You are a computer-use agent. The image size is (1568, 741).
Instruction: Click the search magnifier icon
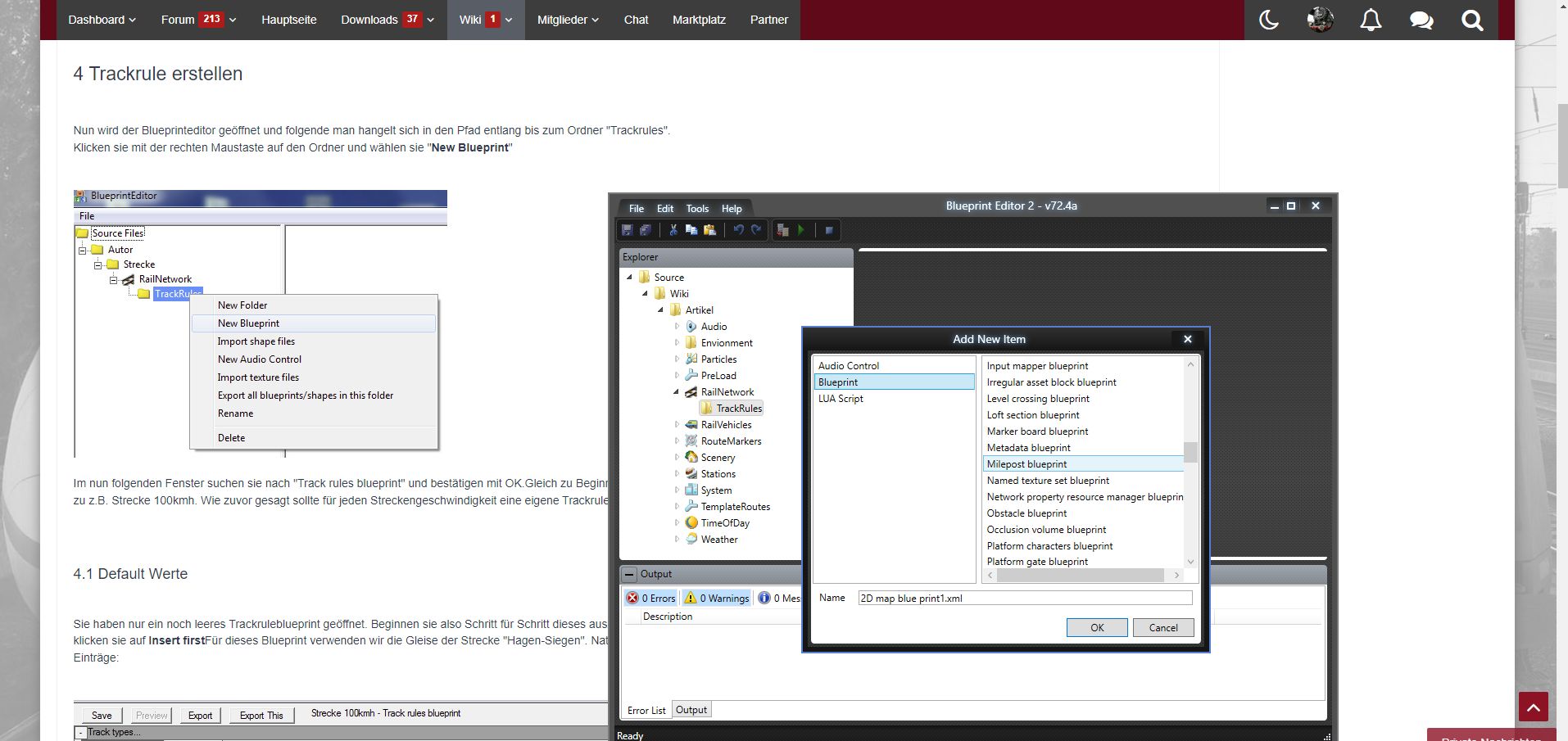(x=1472, y=20)
